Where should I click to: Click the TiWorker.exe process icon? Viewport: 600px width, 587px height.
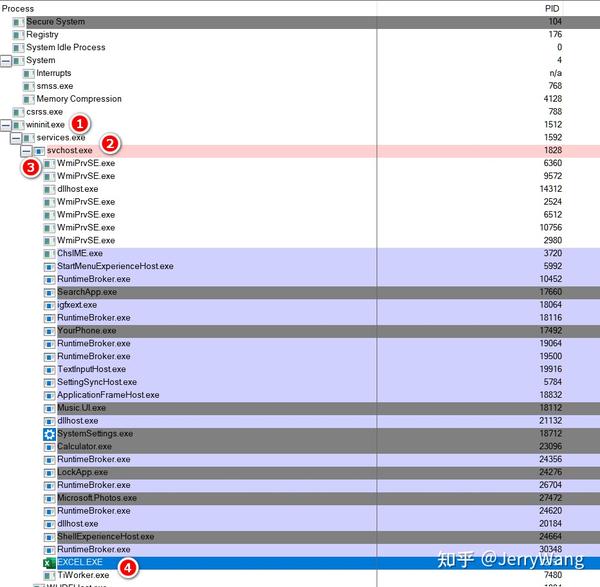click(x=49, y=576)
